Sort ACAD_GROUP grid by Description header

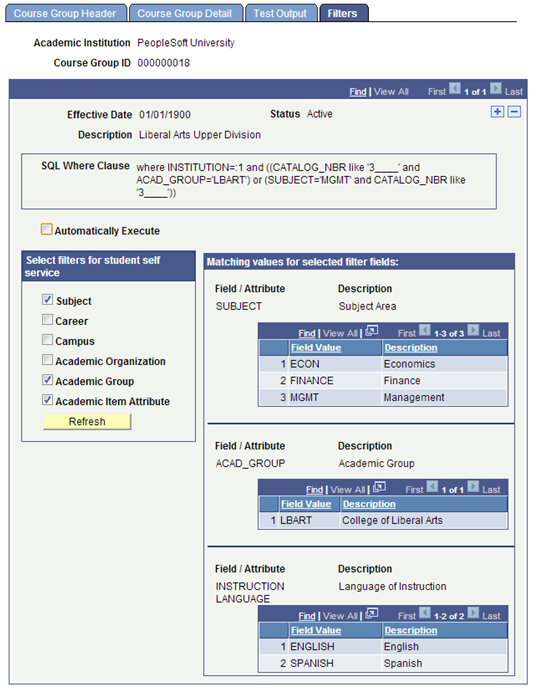point(369,504)
